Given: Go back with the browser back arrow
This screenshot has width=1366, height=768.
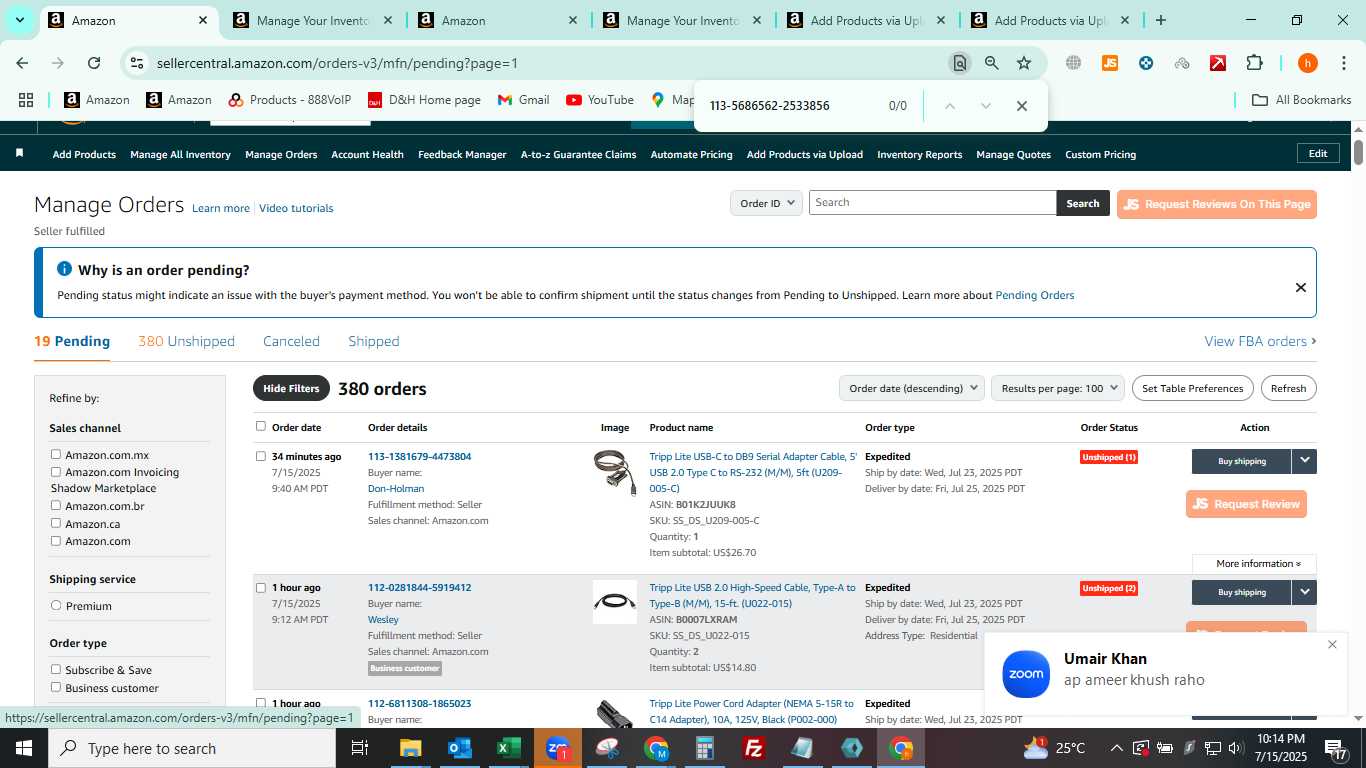Looking at the screenshot, I should coord(22,63).
